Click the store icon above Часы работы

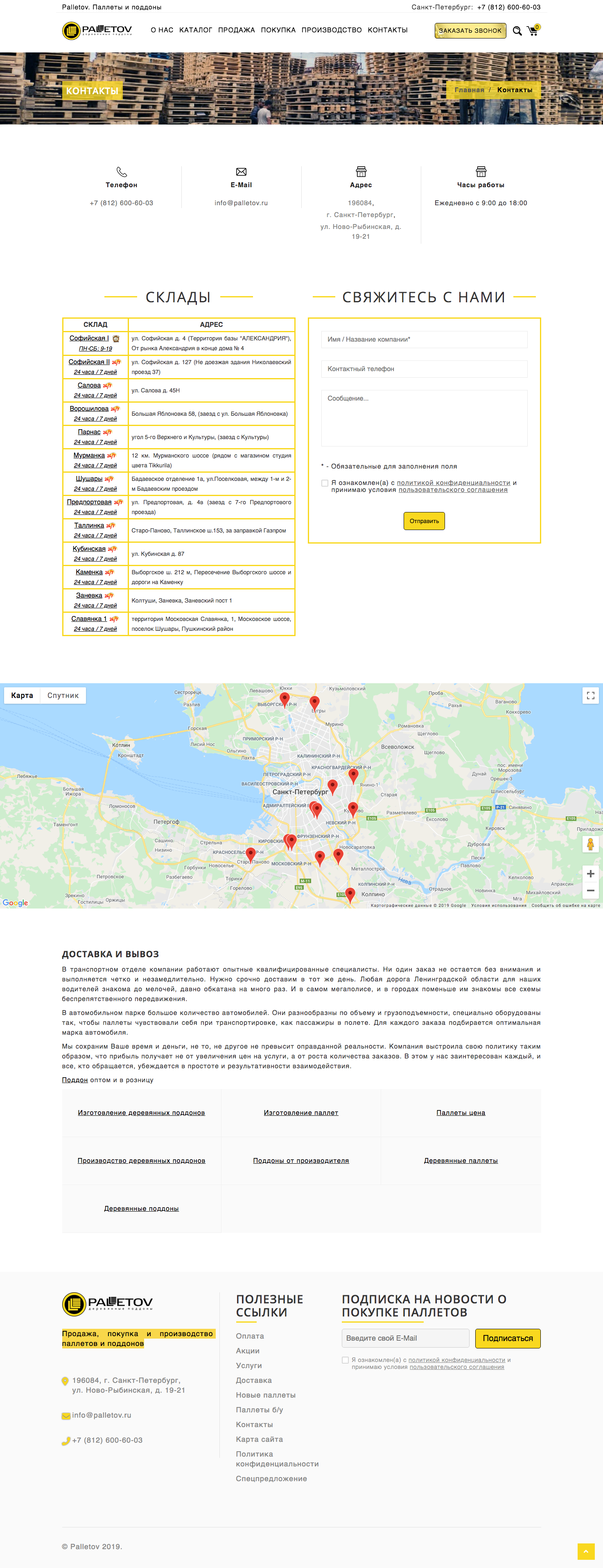(481, 172)
